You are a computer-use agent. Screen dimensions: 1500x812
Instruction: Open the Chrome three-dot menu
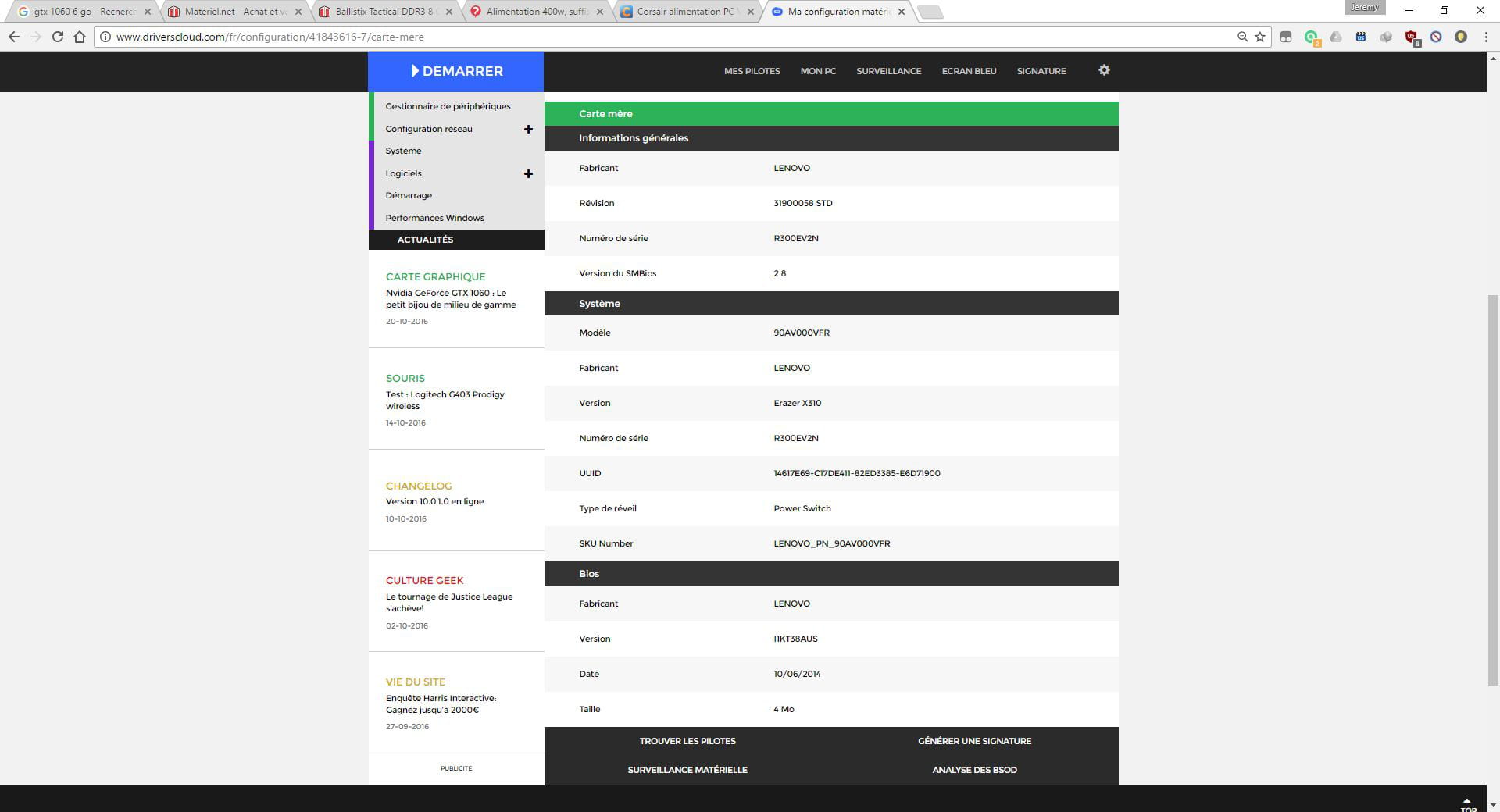tap(1486, 37)
